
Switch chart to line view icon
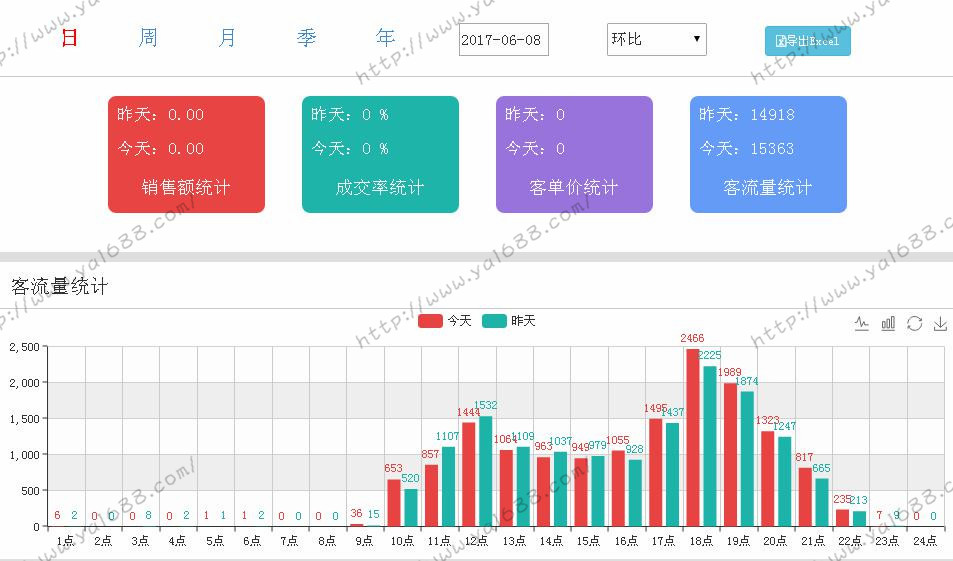pyautogui.click(x=862, y=323)
